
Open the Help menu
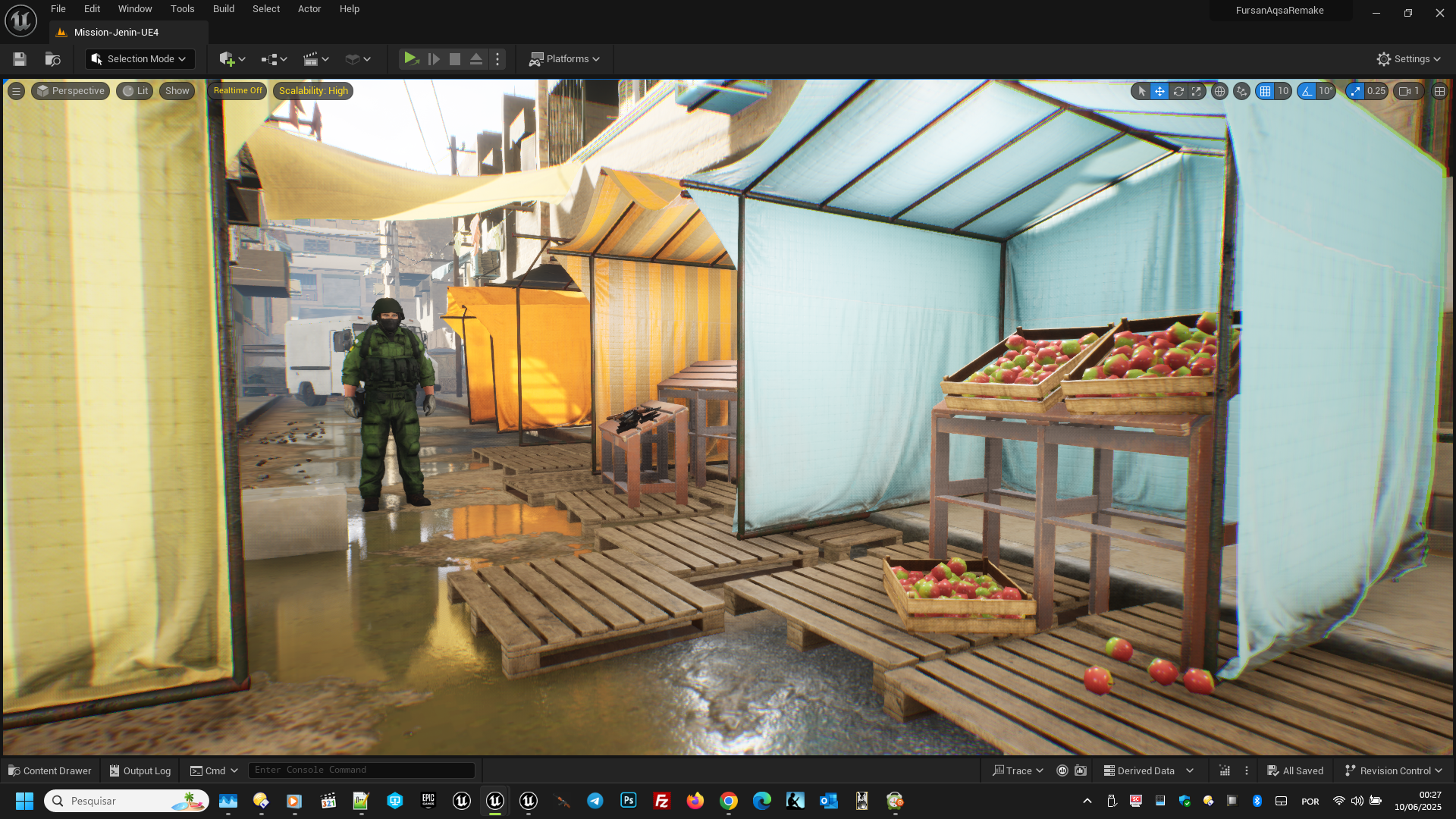(x=350, y=9)
